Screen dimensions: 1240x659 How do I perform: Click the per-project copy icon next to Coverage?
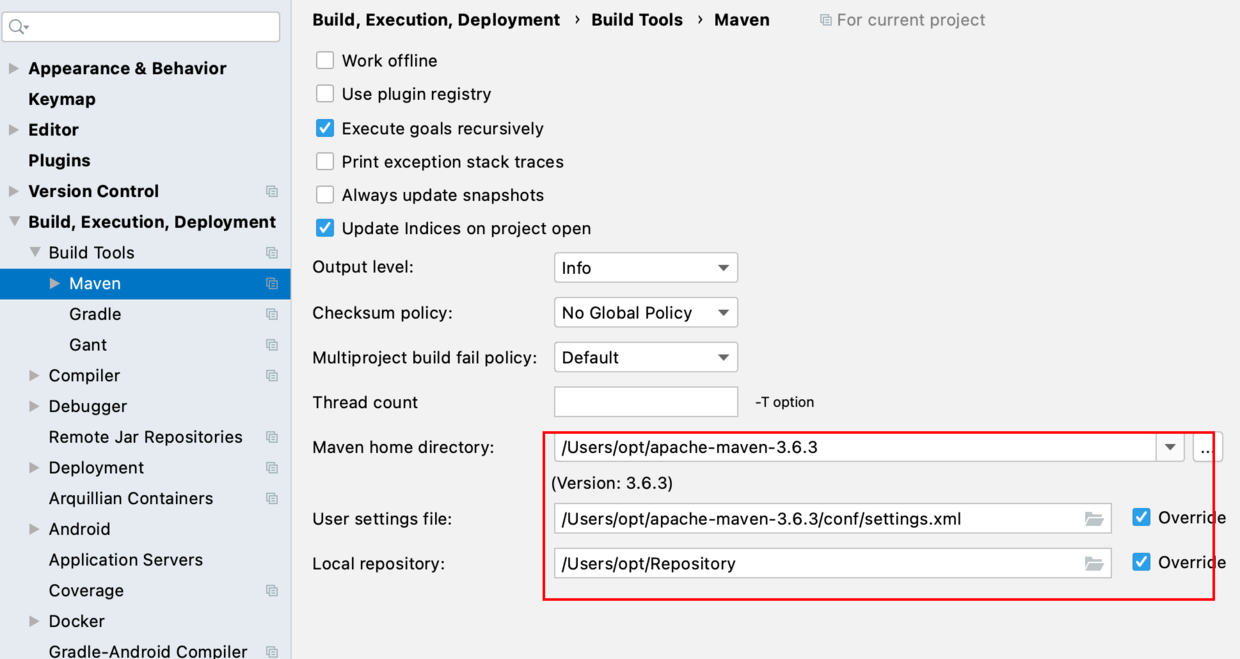point(272,591)
